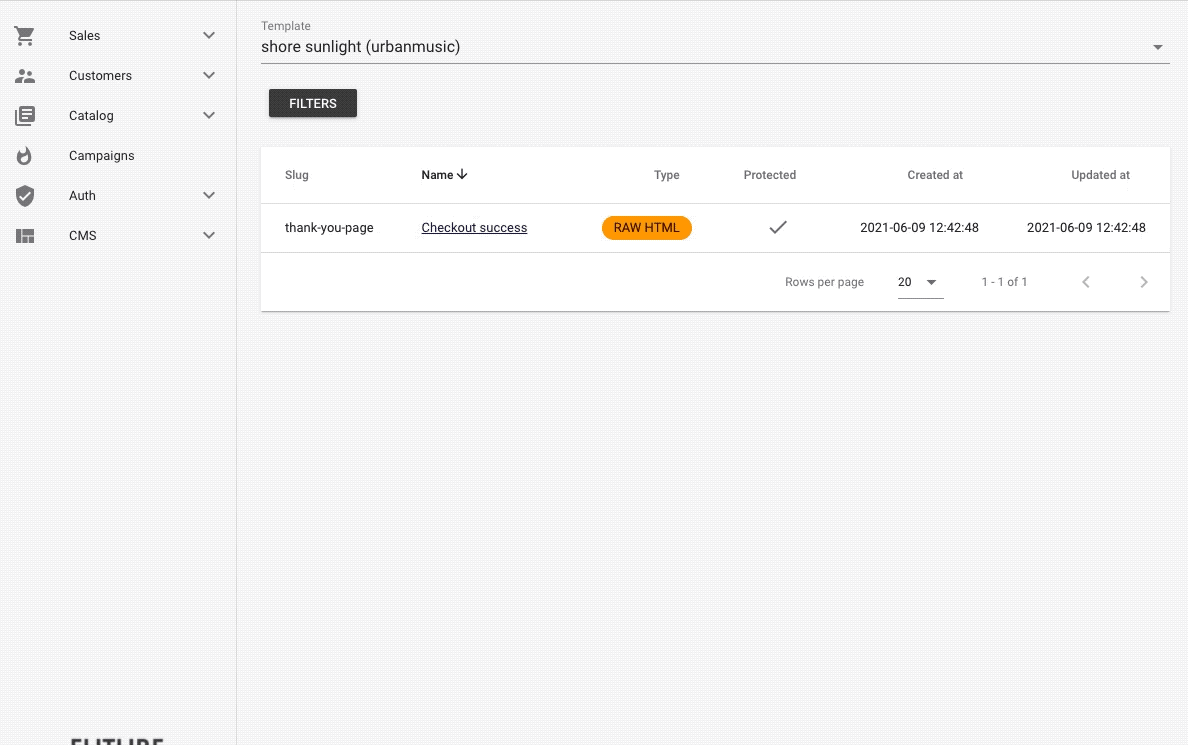Sort by the Created at column header

935,175
